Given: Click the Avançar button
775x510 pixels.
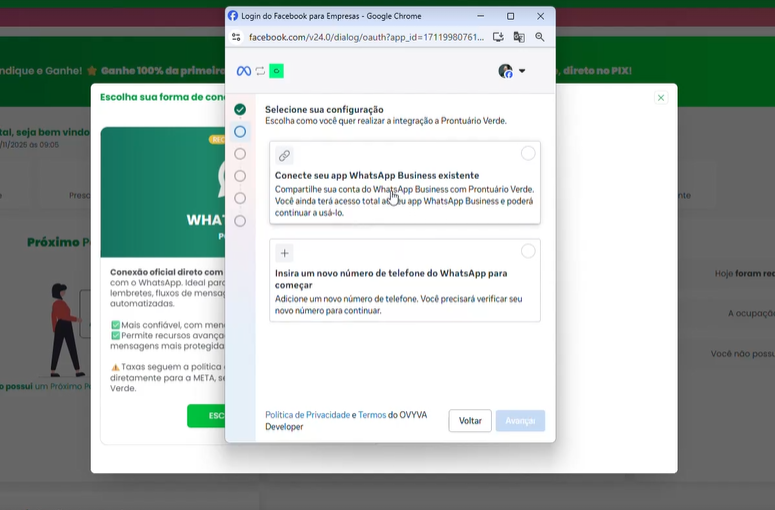Looking at the screenshot, I should [520, 421].
